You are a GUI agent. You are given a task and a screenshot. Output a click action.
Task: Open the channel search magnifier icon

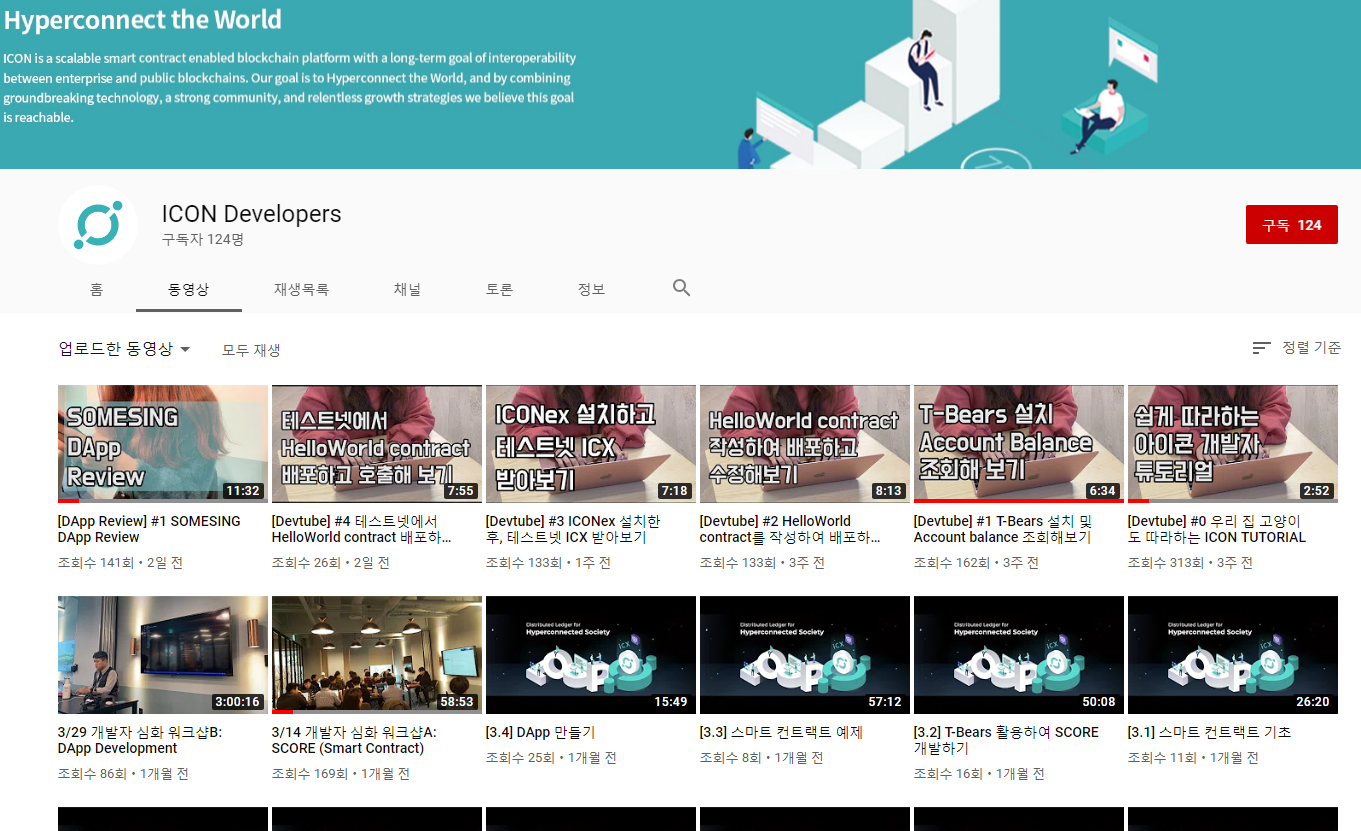681,288
